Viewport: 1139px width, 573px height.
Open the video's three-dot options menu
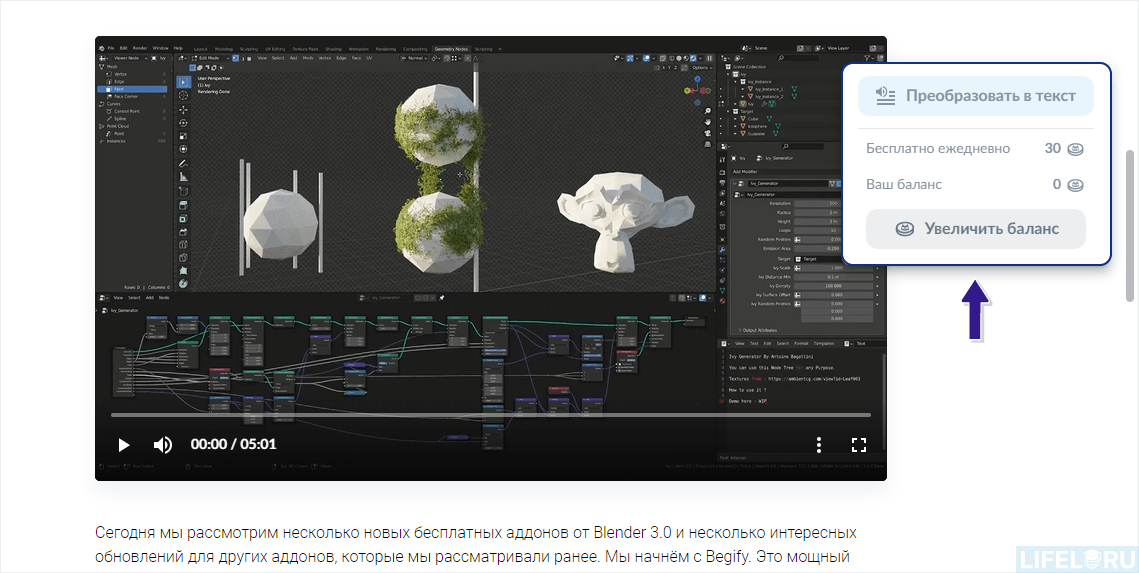coord(819,444)
